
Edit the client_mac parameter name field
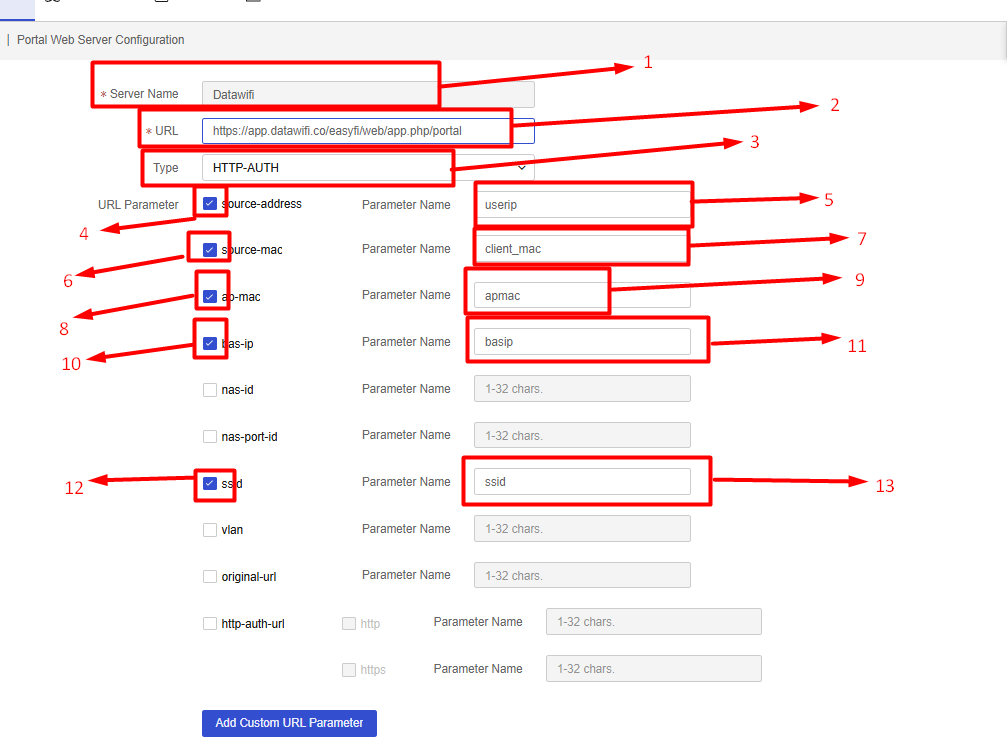tap(582, 248)
